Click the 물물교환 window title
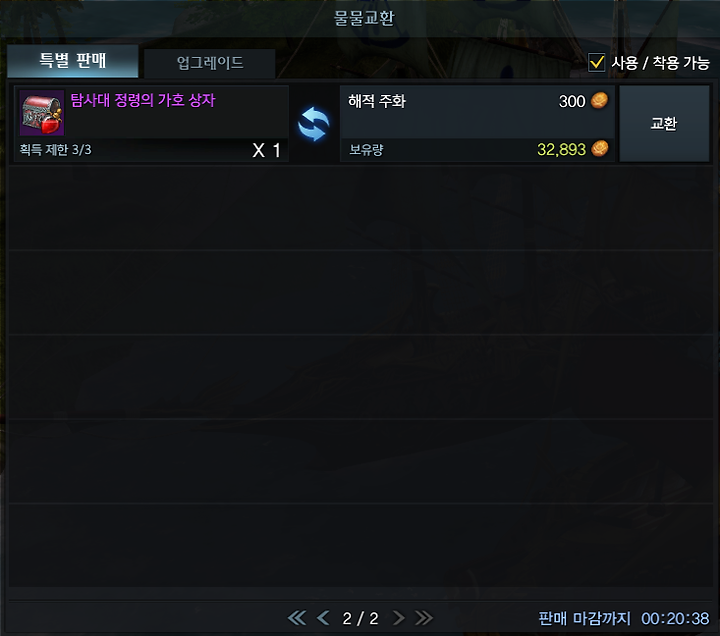The width and height of the screenshot is (720, 636). pos(364,18)
